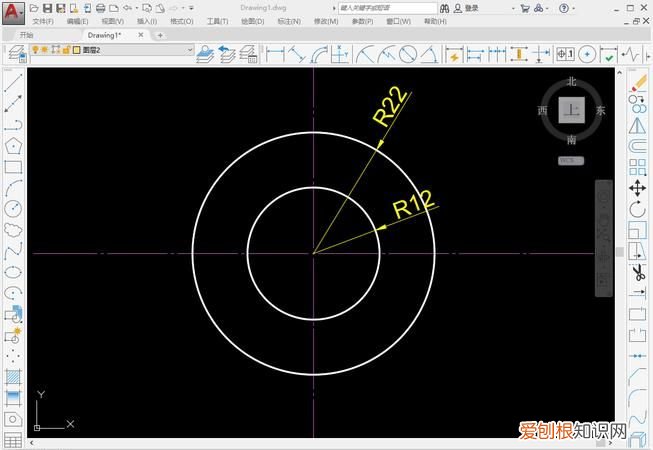Viewport: 653px width, 450px height.
Task: Open the 绘图(D) menu
Action: 252,21
